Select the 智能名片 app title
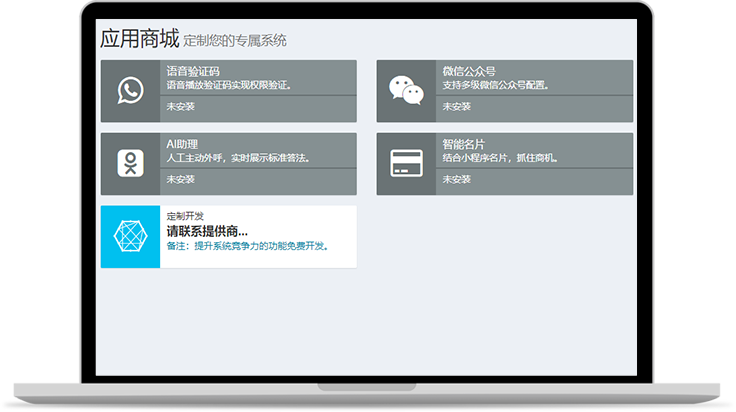The width and height of the screenshot is (736, 412). 463,144
